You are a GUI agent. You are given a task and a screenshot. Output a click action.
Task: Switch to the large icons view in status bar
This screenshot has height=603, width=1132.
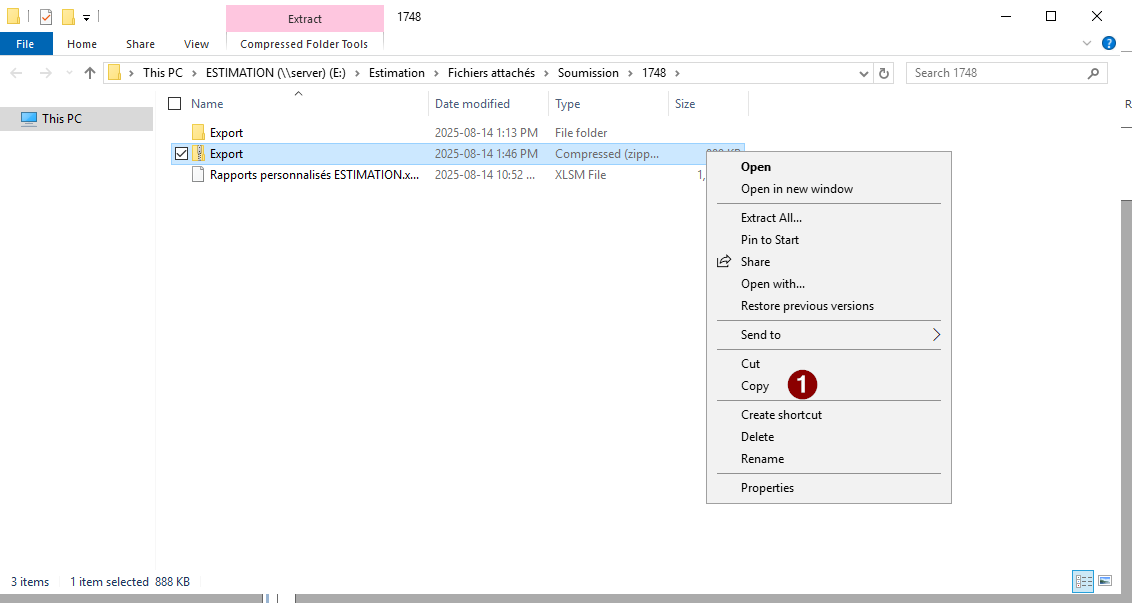1105,581
